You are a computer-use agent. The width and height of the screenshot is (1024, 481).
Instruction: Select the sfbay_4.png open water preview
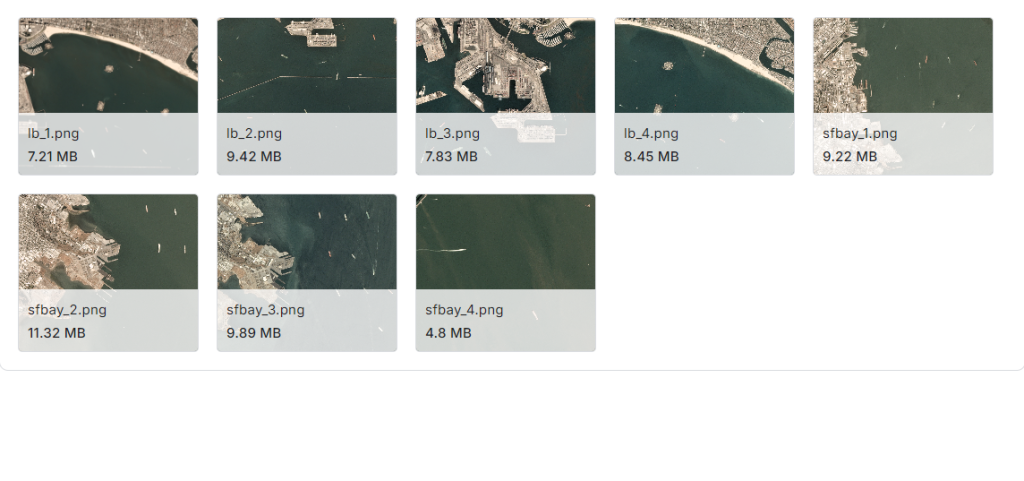[x=505, y=241]
